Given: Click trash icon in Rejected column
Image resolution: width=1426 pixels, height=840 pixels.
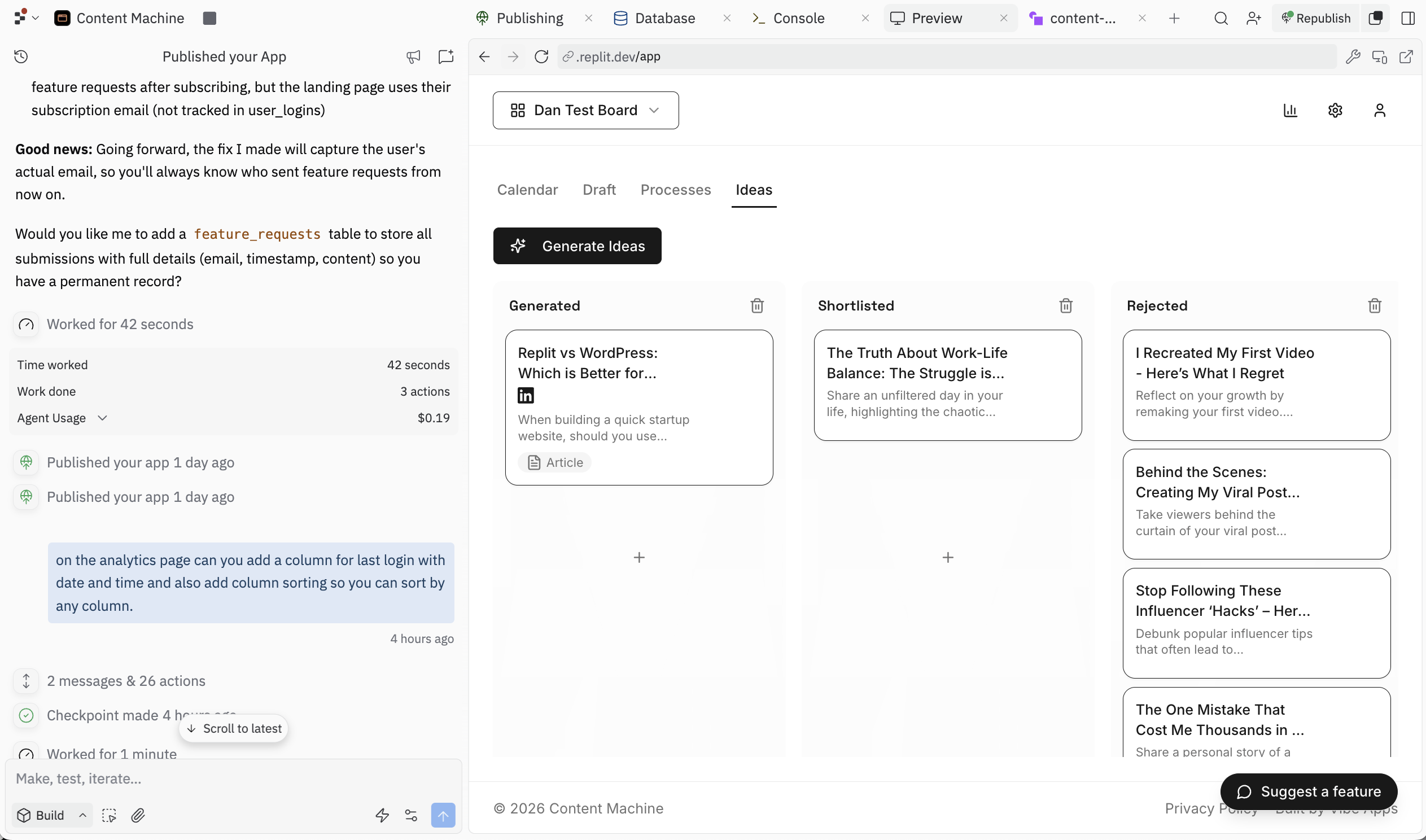Looking at the screenshot, I should tap(1375, 305).
